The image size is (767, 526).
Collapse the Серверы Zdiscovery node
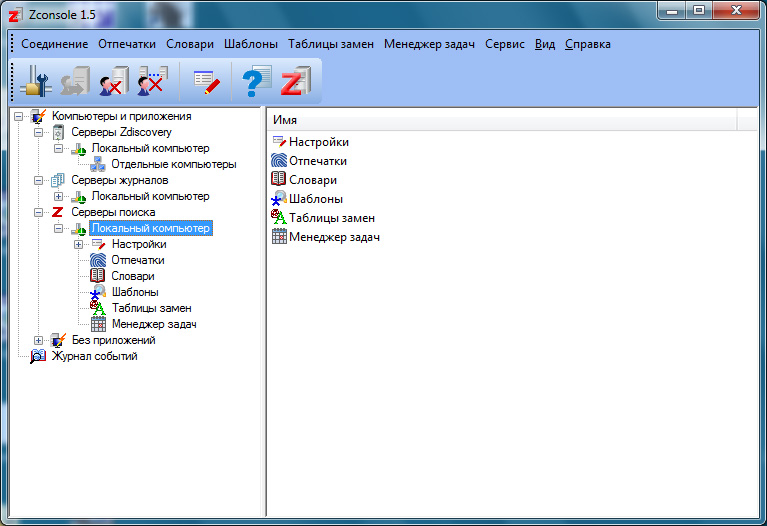coord(38,132)
